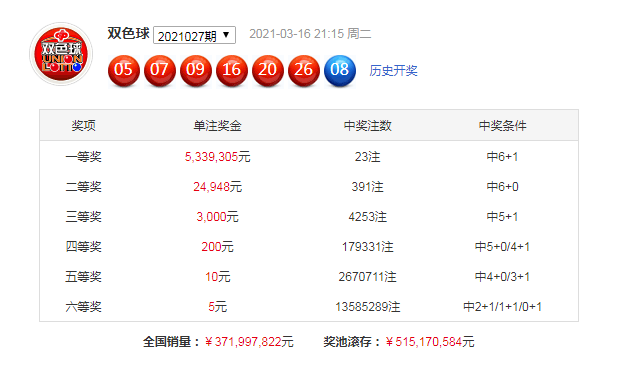Click the 2670711注 winners count
The image size is (621, 378).
pos(368,277)
